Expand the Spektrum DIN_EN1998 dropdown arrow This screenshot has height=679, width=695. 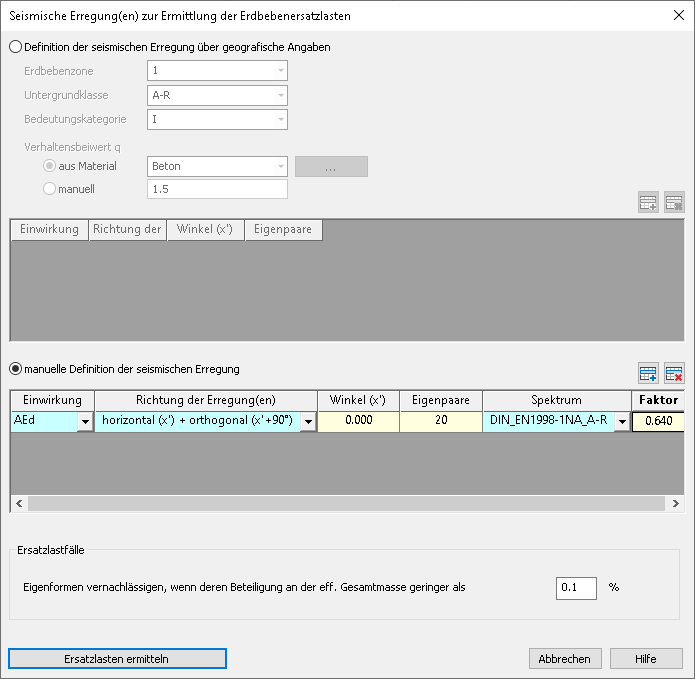click(x=622, y=422)
